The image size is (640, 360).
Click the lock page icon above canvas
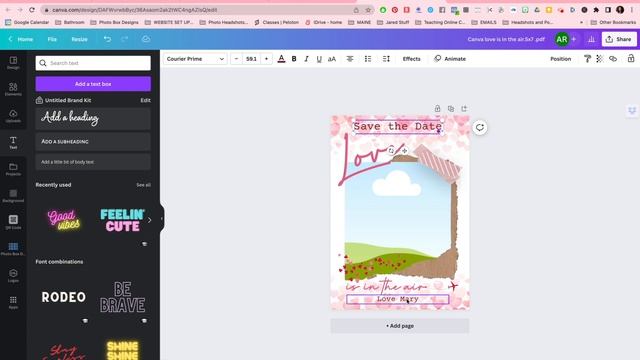pos(437,109)
